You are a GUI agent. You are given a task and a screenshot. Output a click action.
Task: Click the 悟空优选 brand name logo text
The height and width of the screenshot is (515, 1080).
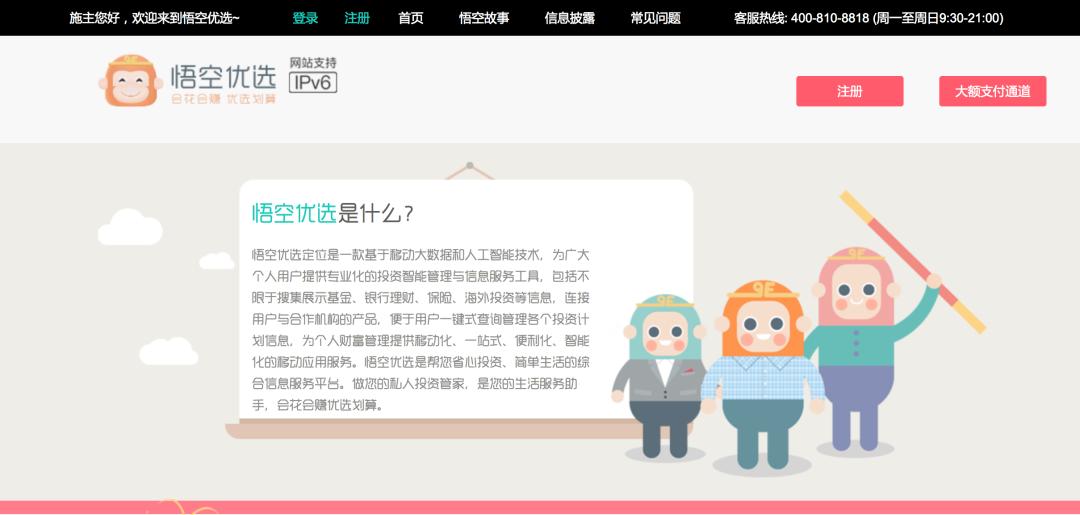(x=224, y=77)
